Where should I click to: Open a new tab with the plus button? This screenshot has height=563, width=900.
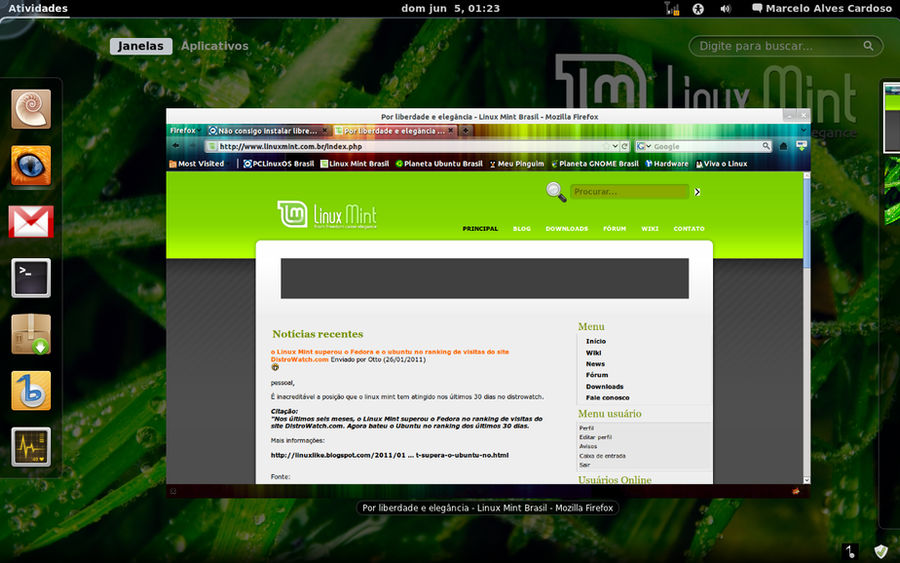point(465,131)
